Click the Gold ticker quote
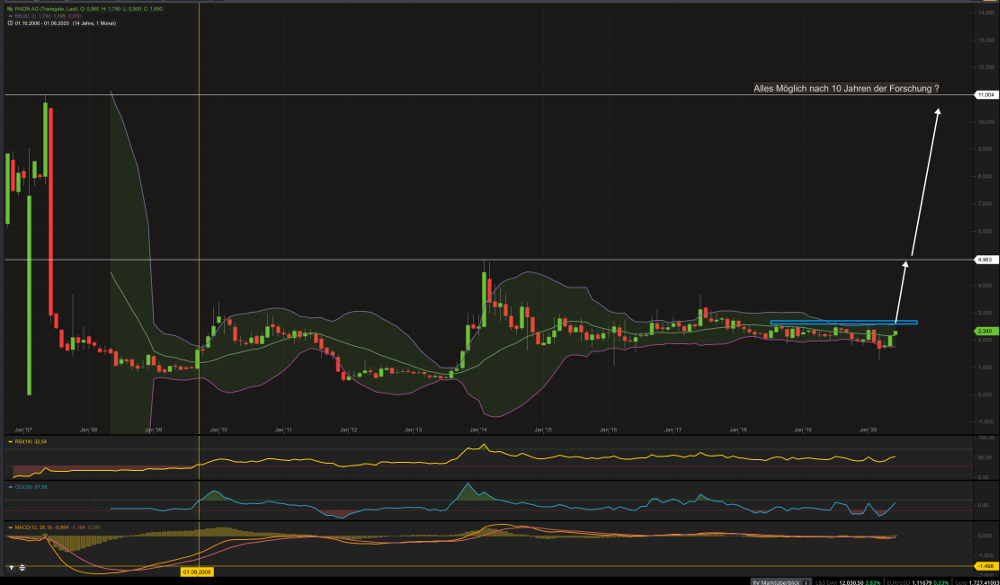Viewport: 1000px width, 585px height. pyautogui.click(x=977, y=582)
